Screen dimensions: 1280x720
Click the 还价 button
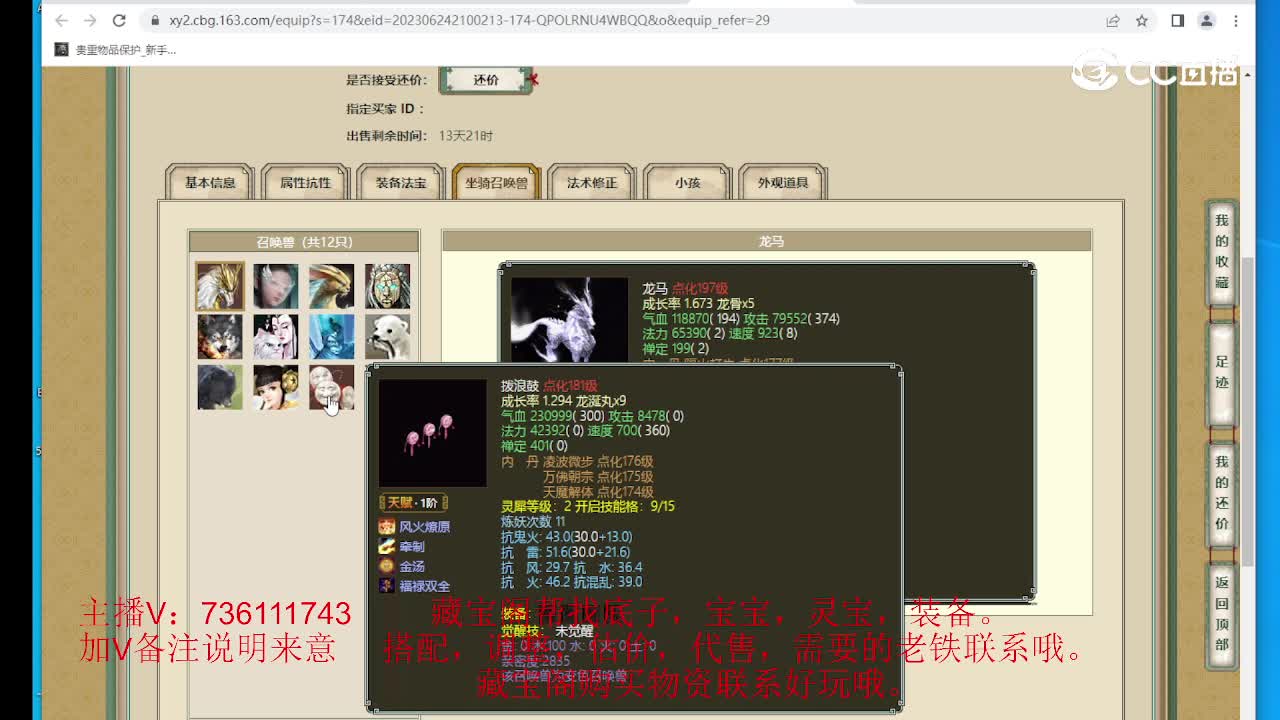487,79
